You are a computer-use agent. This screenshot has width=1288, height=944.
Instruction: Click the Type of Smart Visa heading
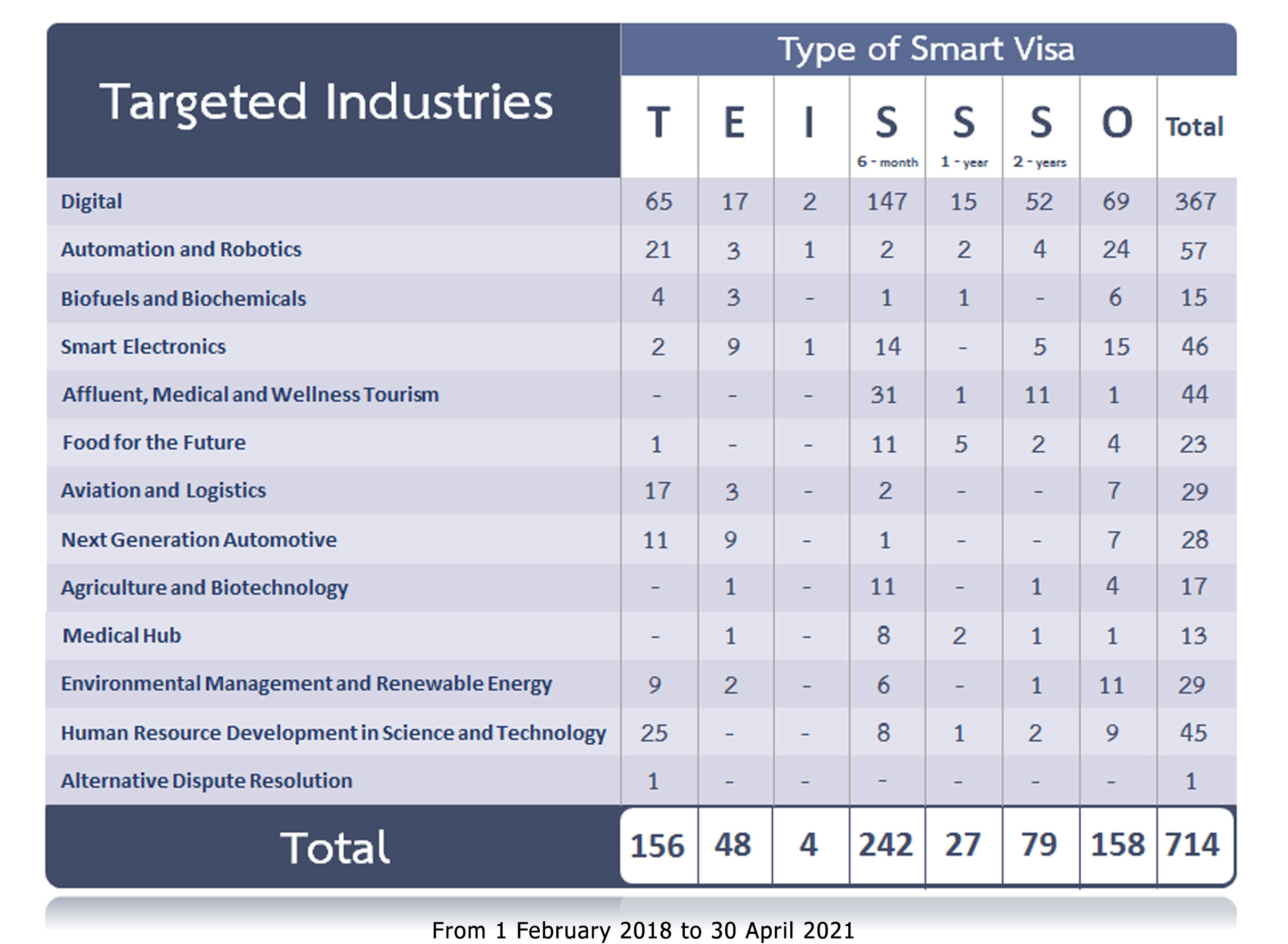point(926,49)
